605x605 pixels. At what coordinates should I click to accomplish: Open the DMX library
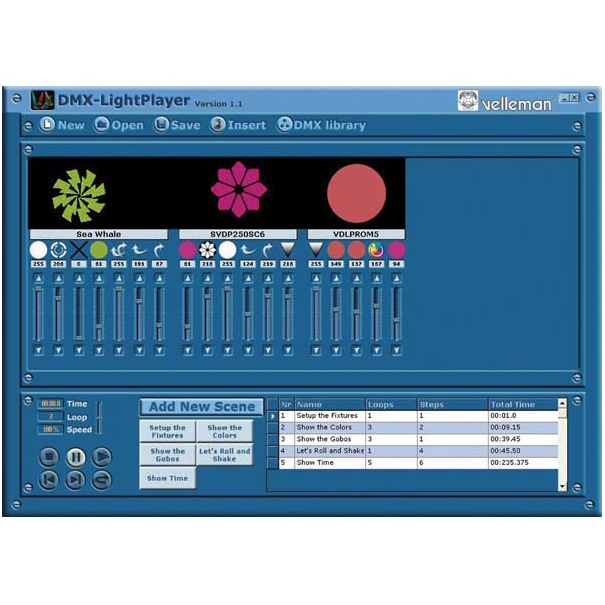click(321, 125)
